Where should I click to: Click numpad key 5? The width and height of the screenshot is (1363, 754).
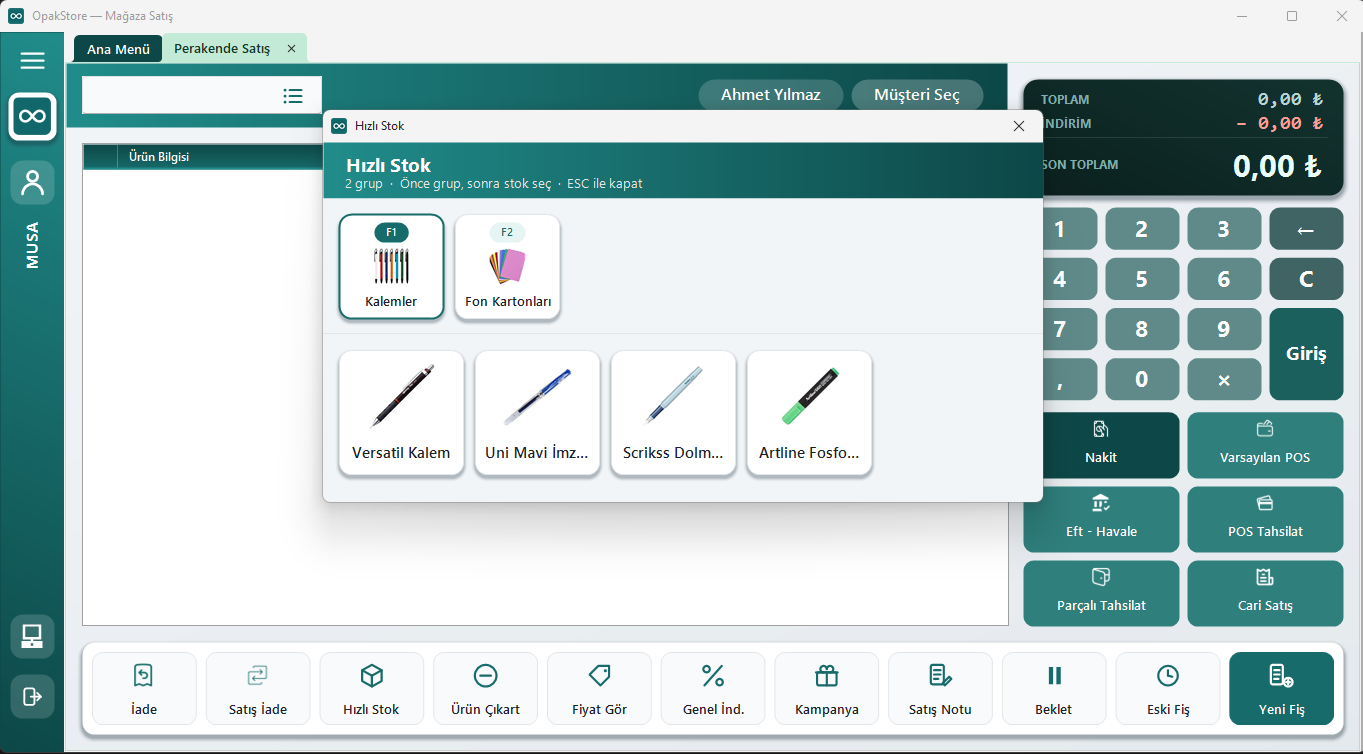point(1141,279)
